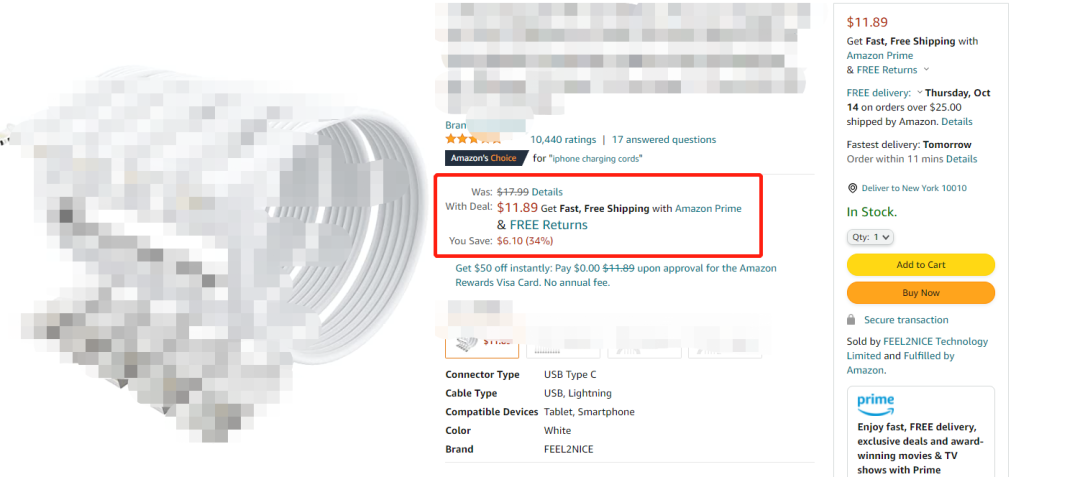
Task: Open the iphone charging cords link
Action: point(595,158)
